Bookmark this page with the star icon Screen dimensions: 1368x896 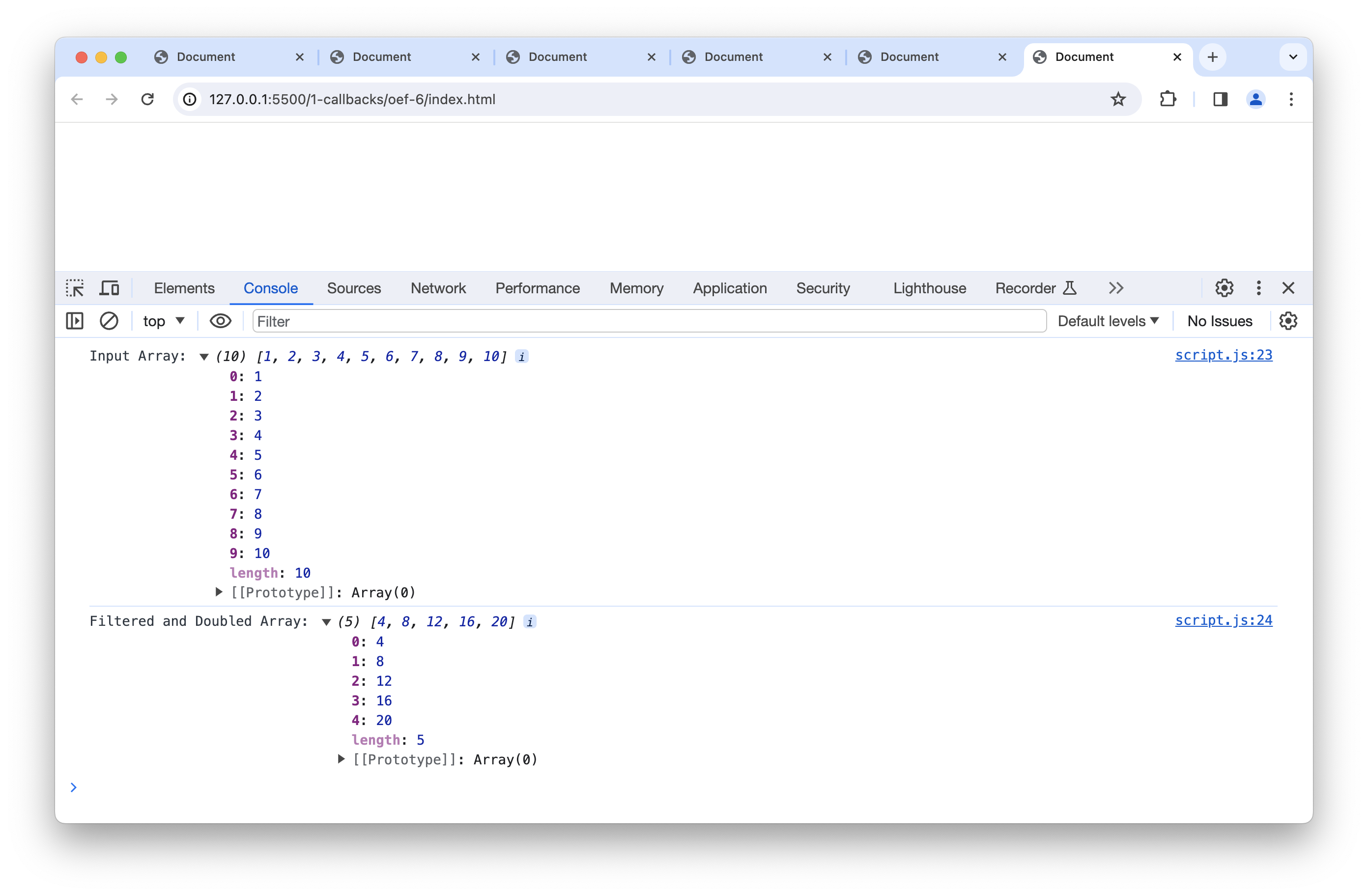coord(1117,99)
